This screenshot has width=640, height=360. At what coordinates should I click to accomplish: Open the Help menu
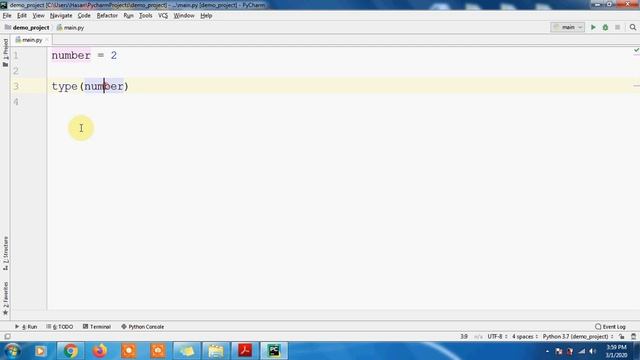tap(206, 16)
